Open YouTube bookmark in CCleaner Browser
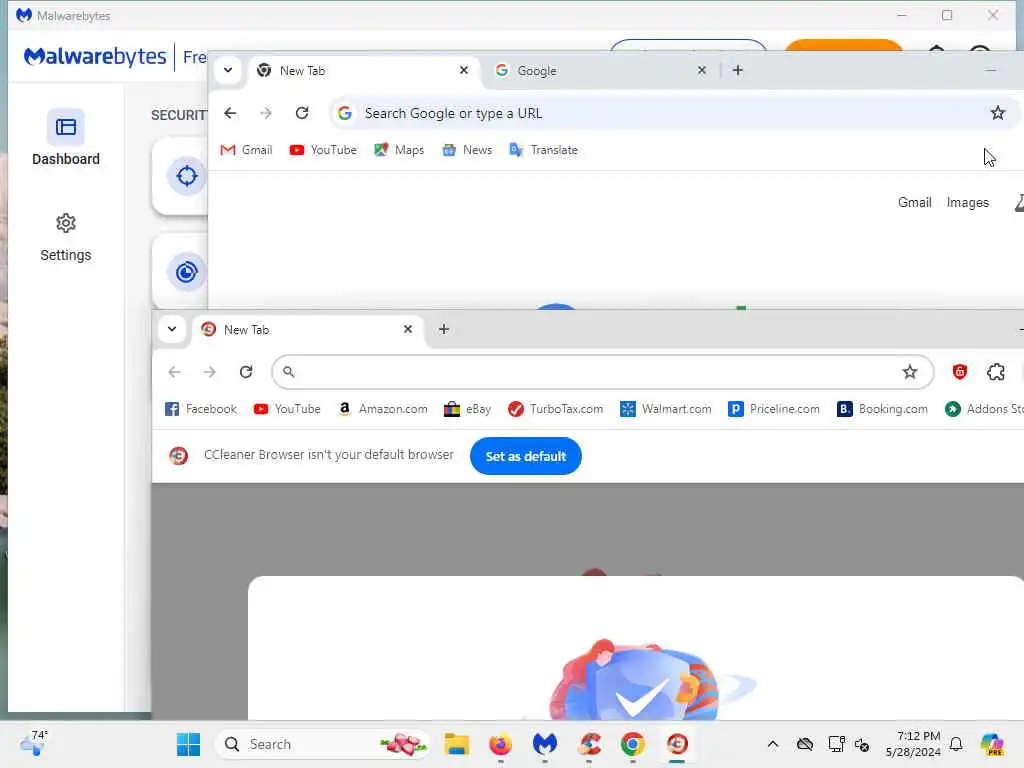 [x=287, y=409]
